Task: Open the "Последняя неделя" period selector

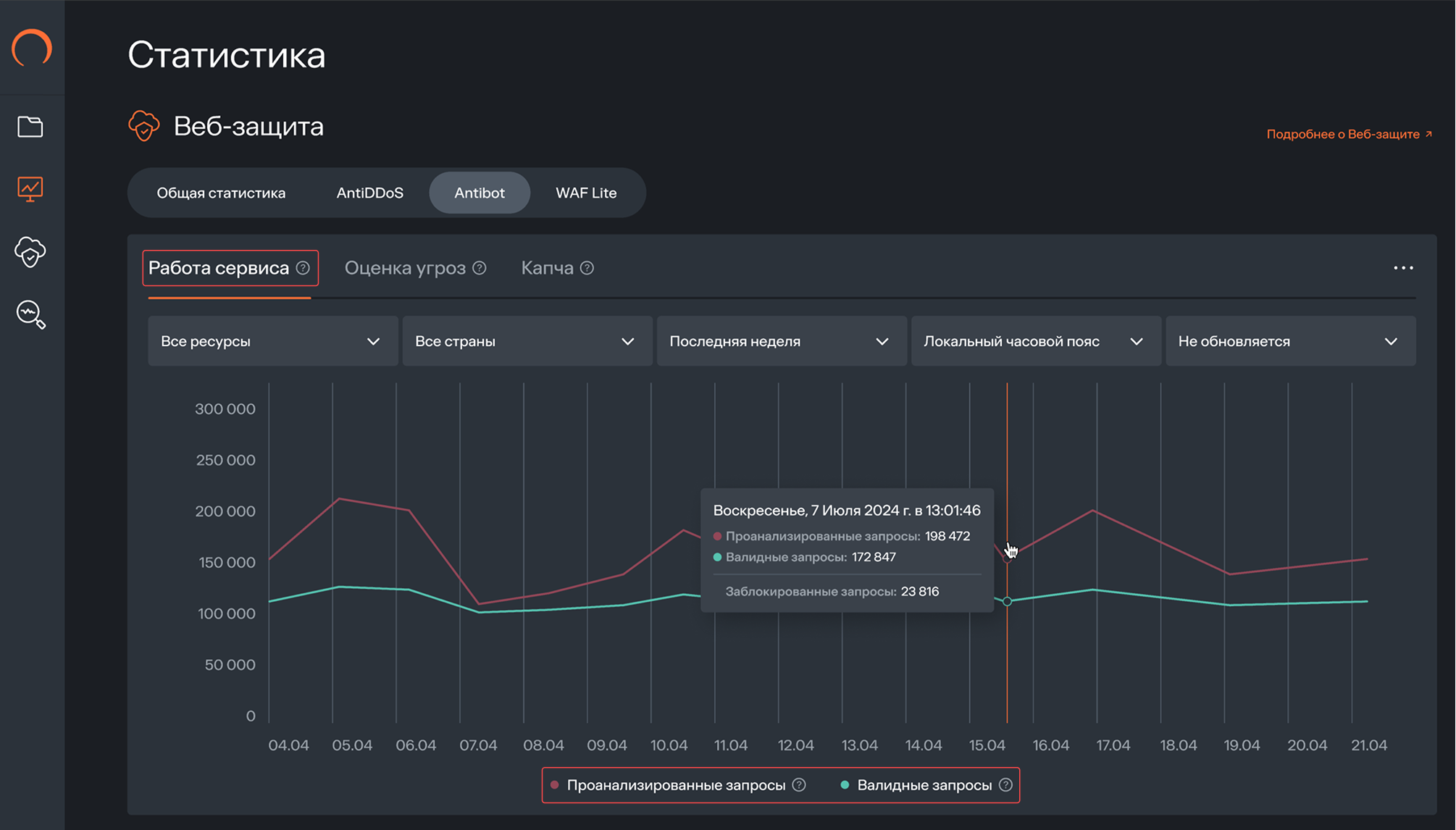Action: (781, 340)
